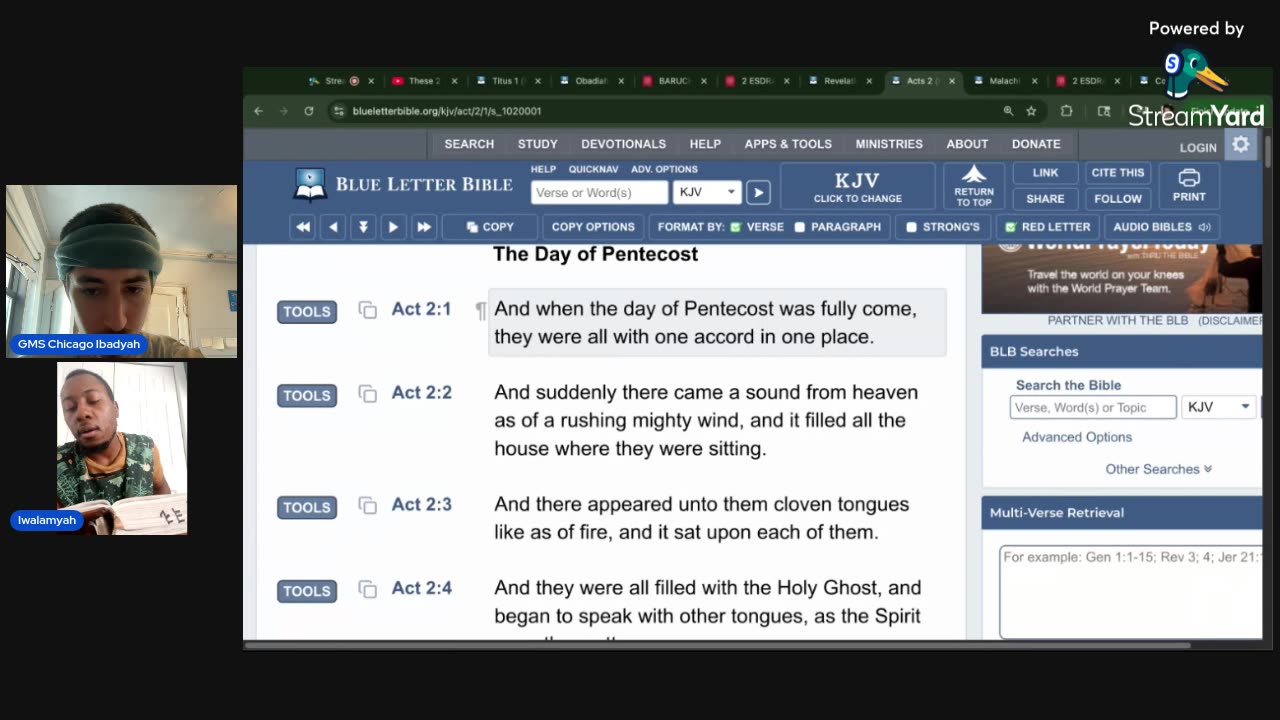
Task: Copy verse Act 2:3 using its copy icon
Action: click(x=368, y=506)
